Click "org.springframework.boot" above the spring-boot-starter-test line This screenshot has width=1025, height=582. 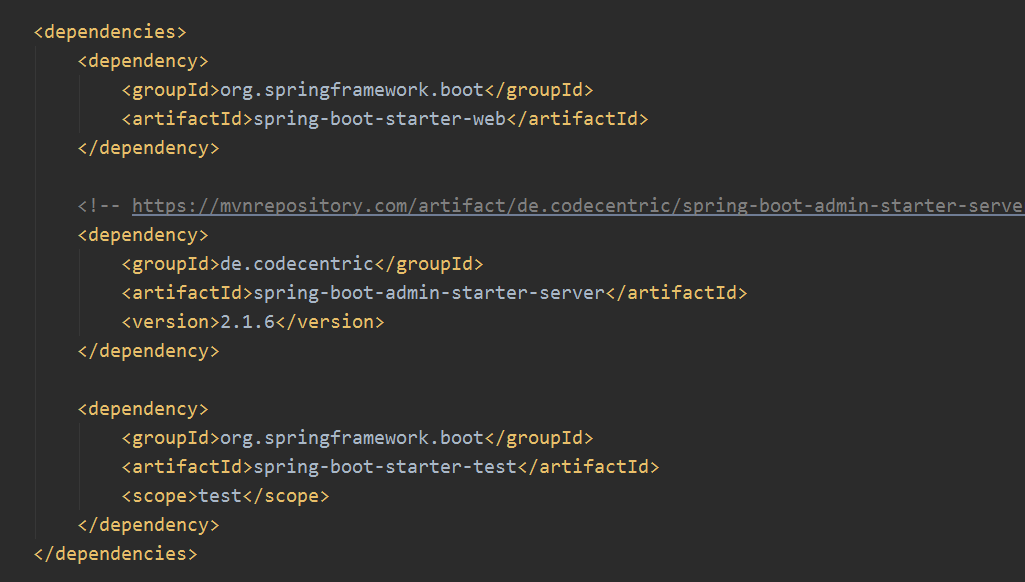click(352, 438)
